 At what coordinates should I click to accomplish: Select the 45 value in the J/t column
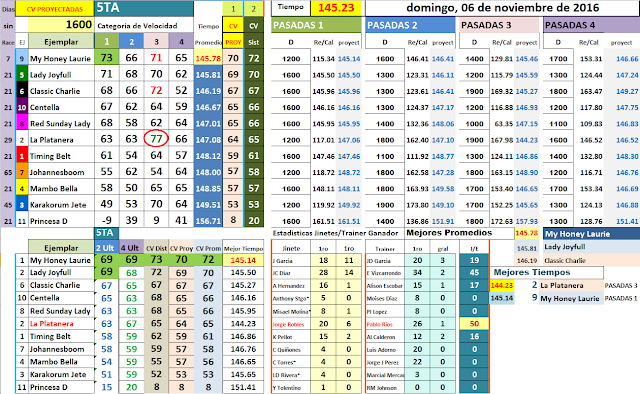tap(474, 273)
